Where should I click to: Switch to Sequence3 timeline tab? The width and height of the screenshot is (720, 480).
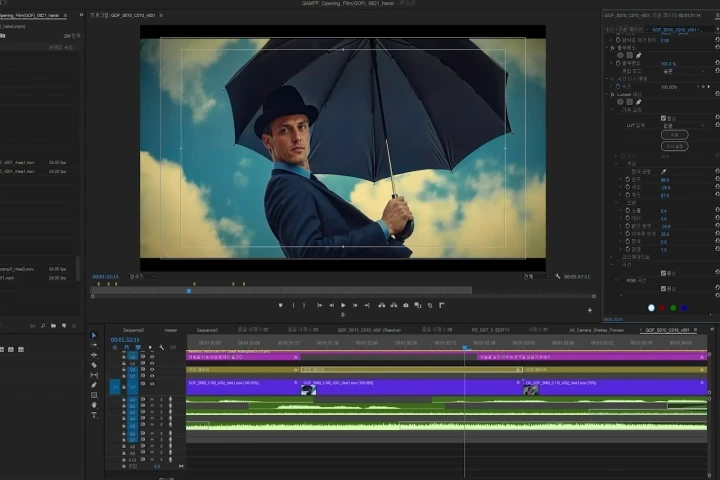(133, 330)
